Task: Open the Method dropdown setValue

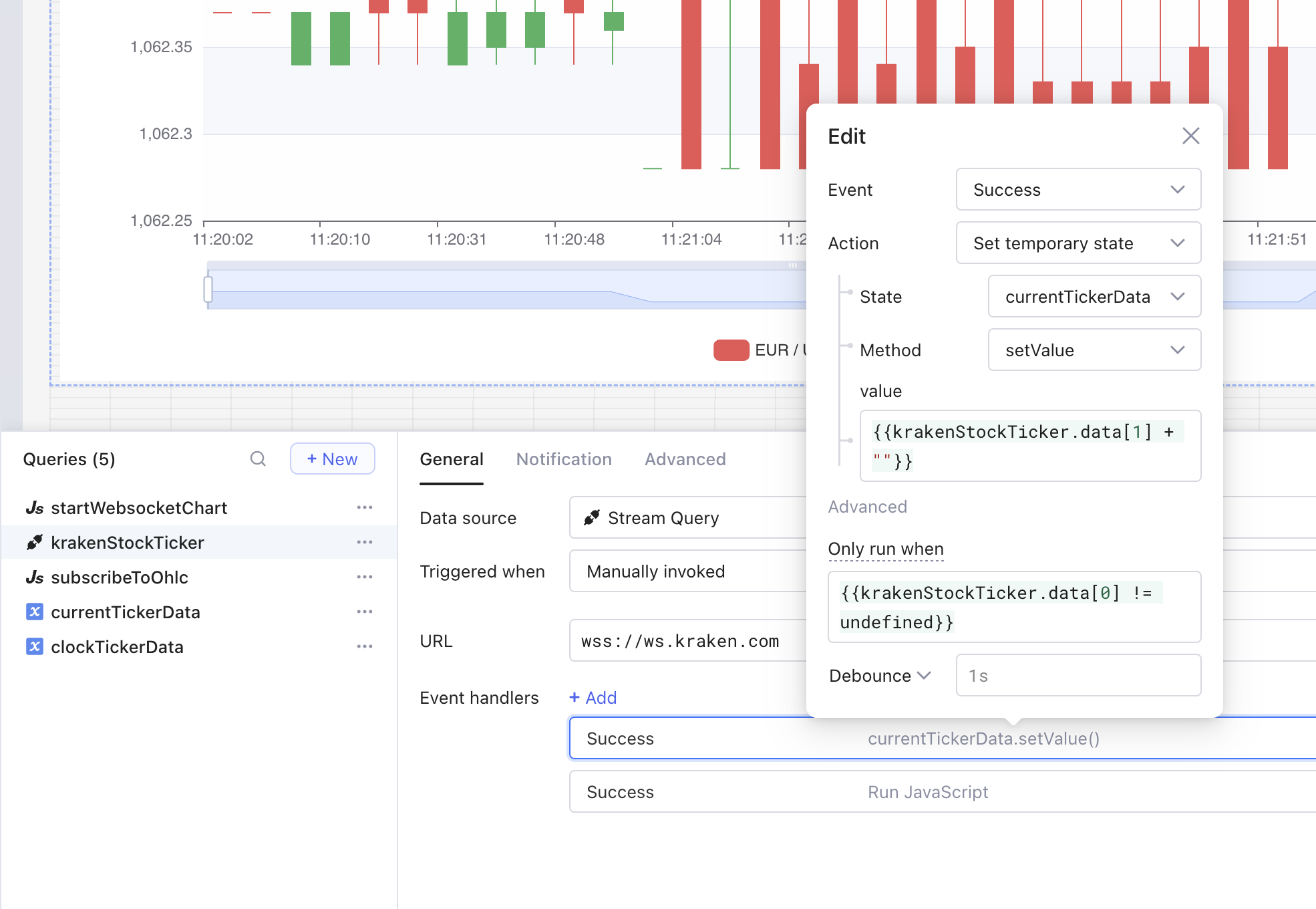Action: coord(1094,350)
